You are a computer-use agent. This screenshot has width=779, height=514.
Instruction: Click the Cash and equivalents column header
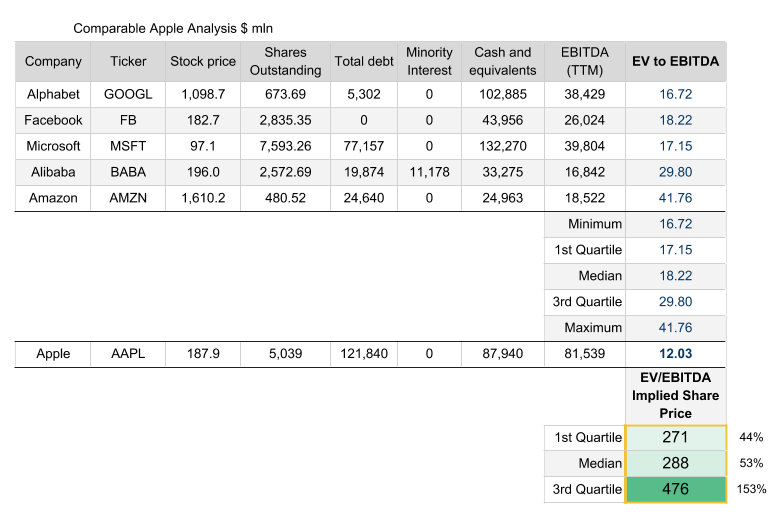pos(502,61)
